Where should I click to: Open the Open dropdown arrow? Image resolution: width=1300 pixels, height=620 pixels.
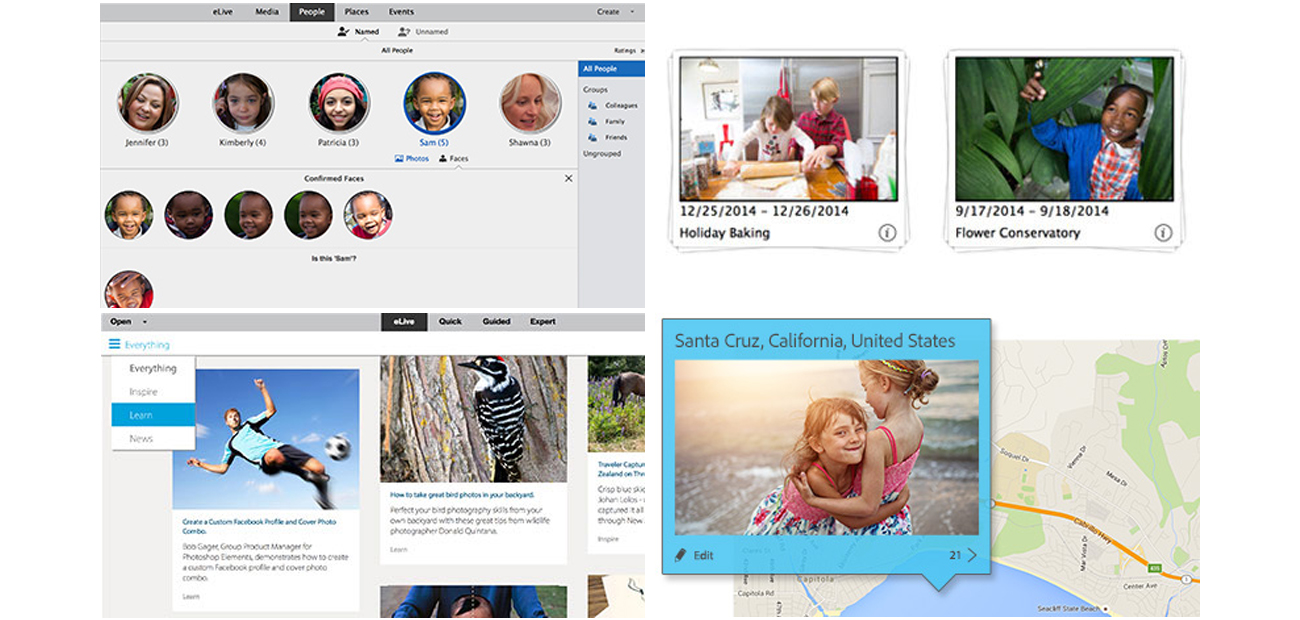point(145,322)
